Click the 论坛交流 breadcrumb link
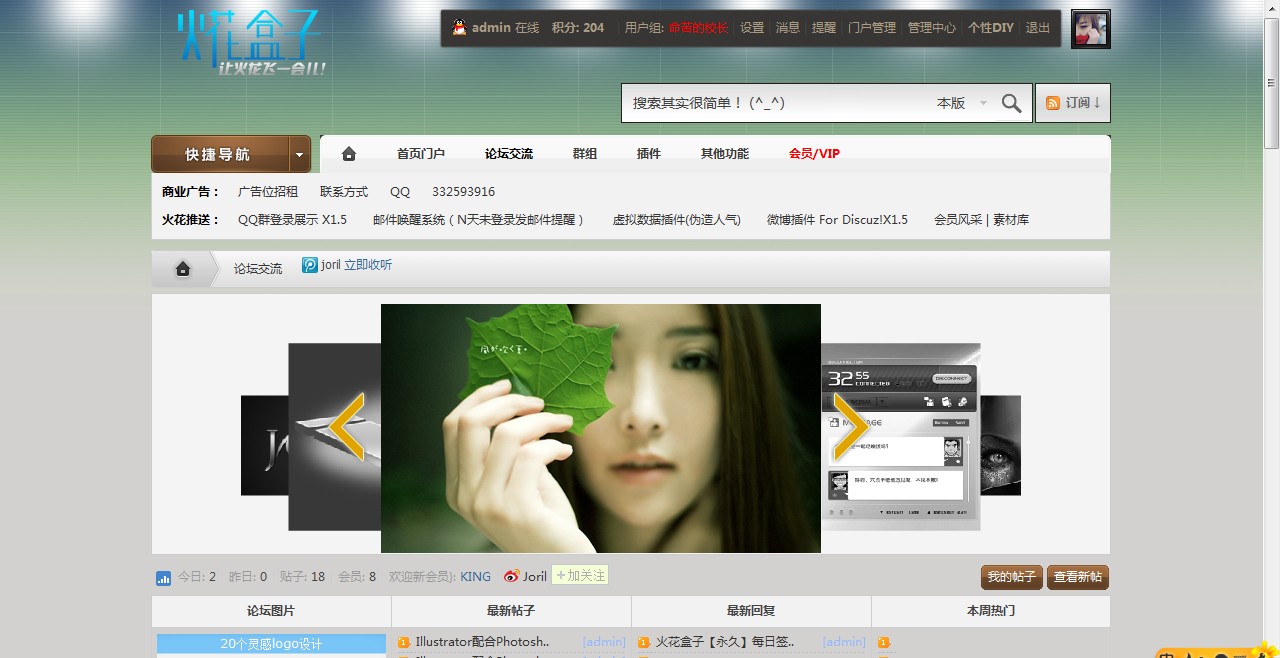1280x658 pixels. coord(258,269)
